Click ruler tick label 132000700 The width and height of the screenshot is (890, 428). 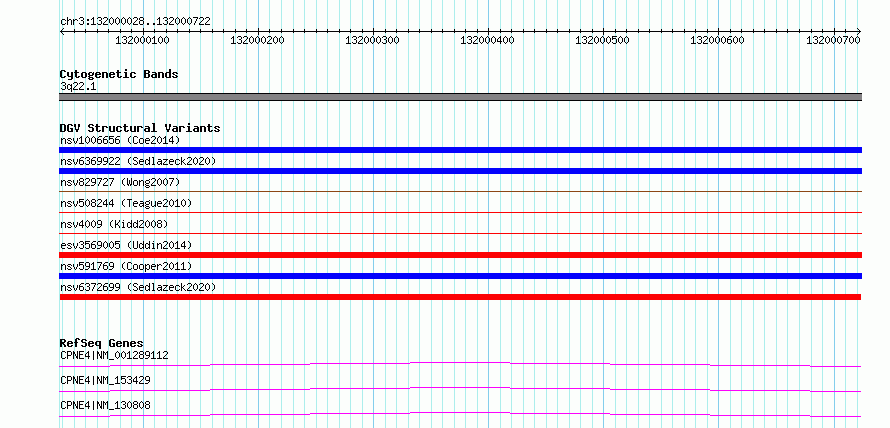[833, 40]
